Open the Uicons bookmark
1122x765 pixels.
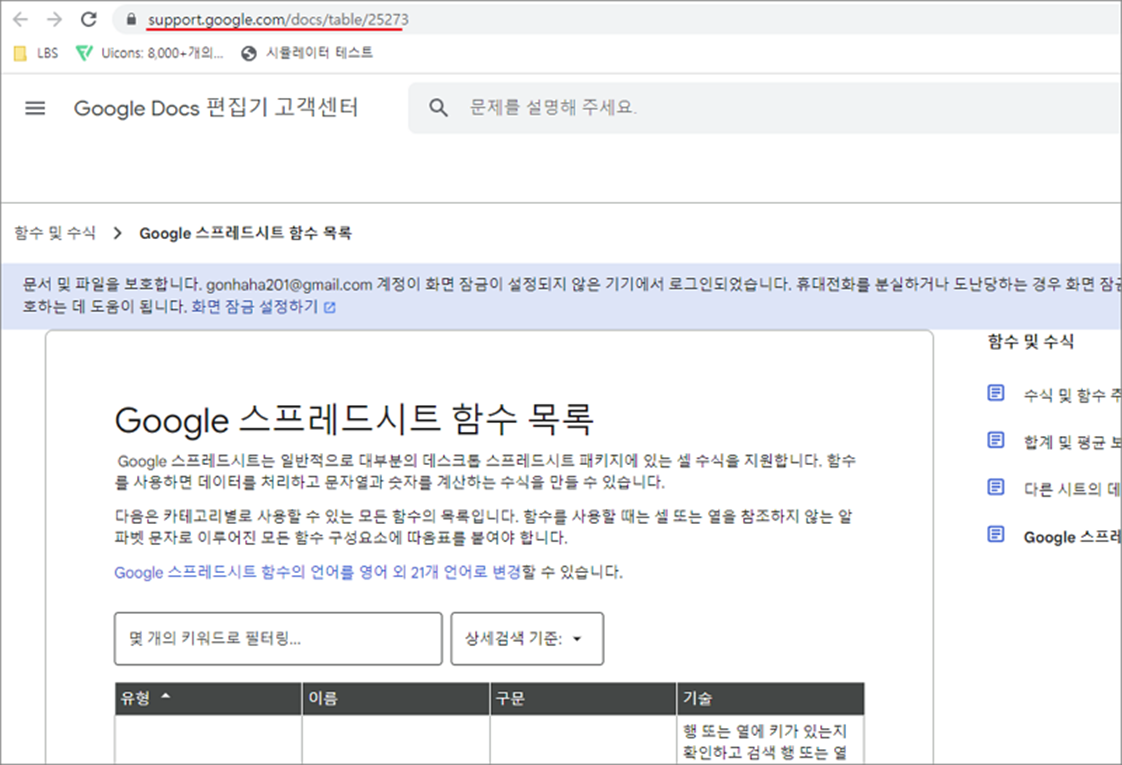click(x=150, y=53)
